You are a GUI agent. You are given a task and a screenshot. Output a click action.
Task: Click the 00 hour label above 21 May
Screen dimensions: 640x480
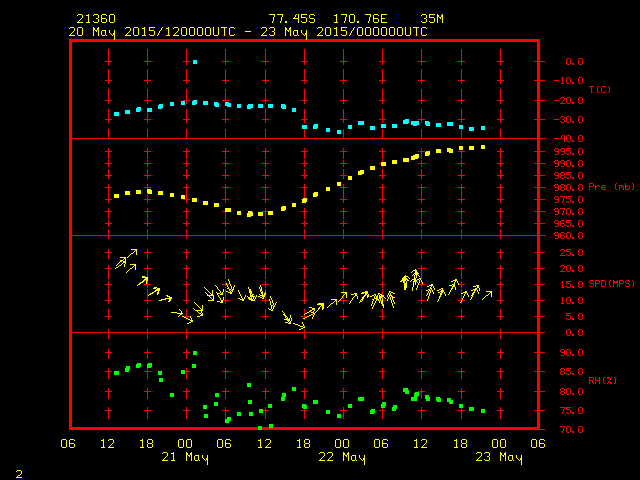(185, 444)
